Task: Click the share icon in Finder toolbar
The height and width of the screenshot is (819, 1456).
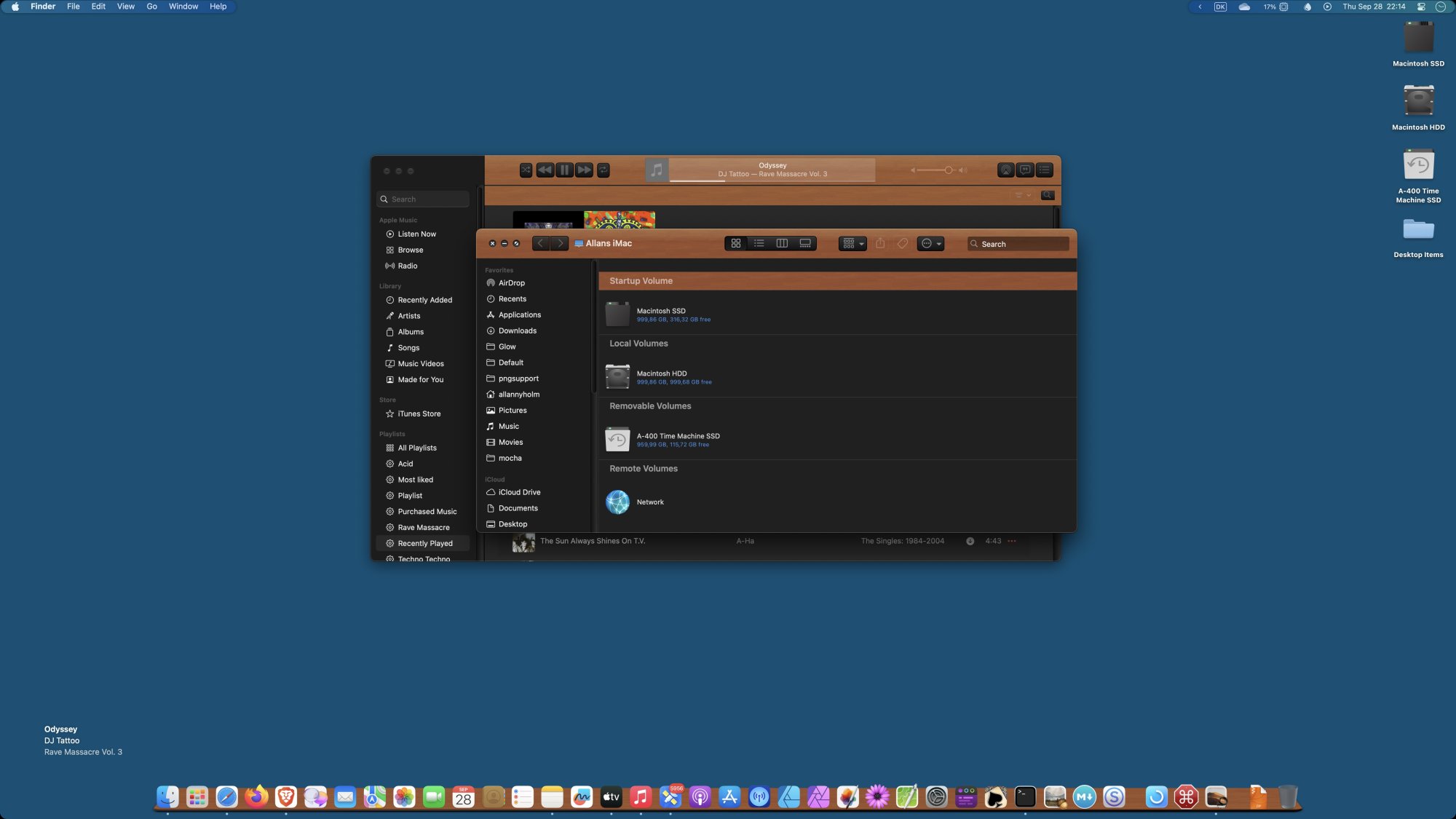Action: point(880,244)
